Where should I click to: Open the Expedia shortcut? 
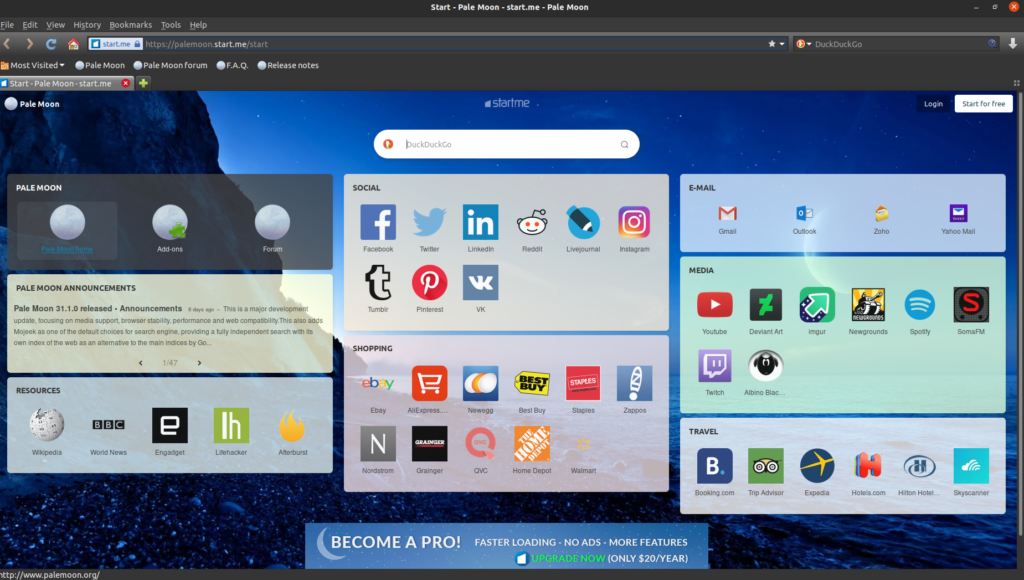816,466
